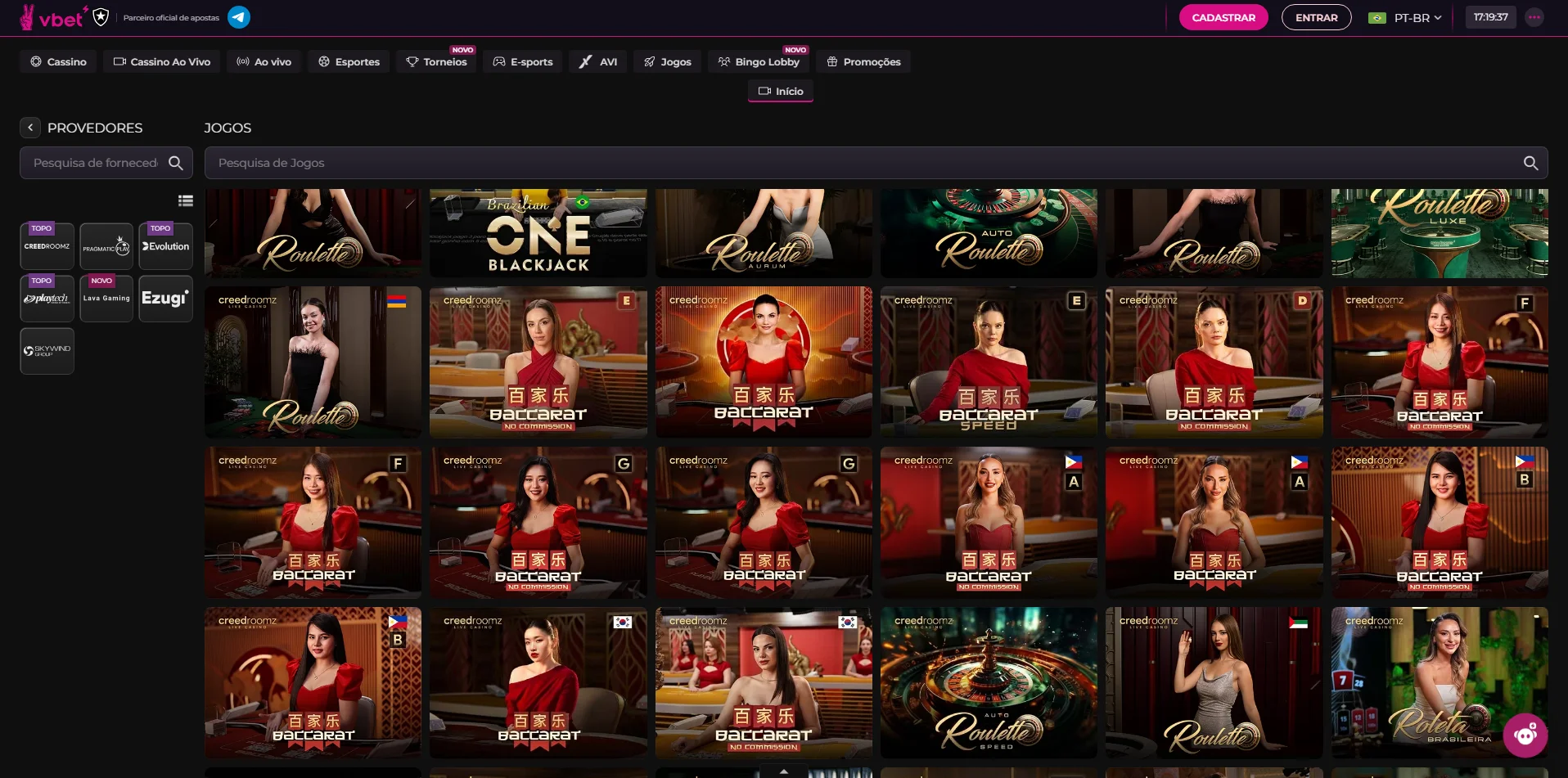The width and height of the screenshot is (1568, 778).
Task: Open the AVI menu item
Action: (x=597, y=61)
